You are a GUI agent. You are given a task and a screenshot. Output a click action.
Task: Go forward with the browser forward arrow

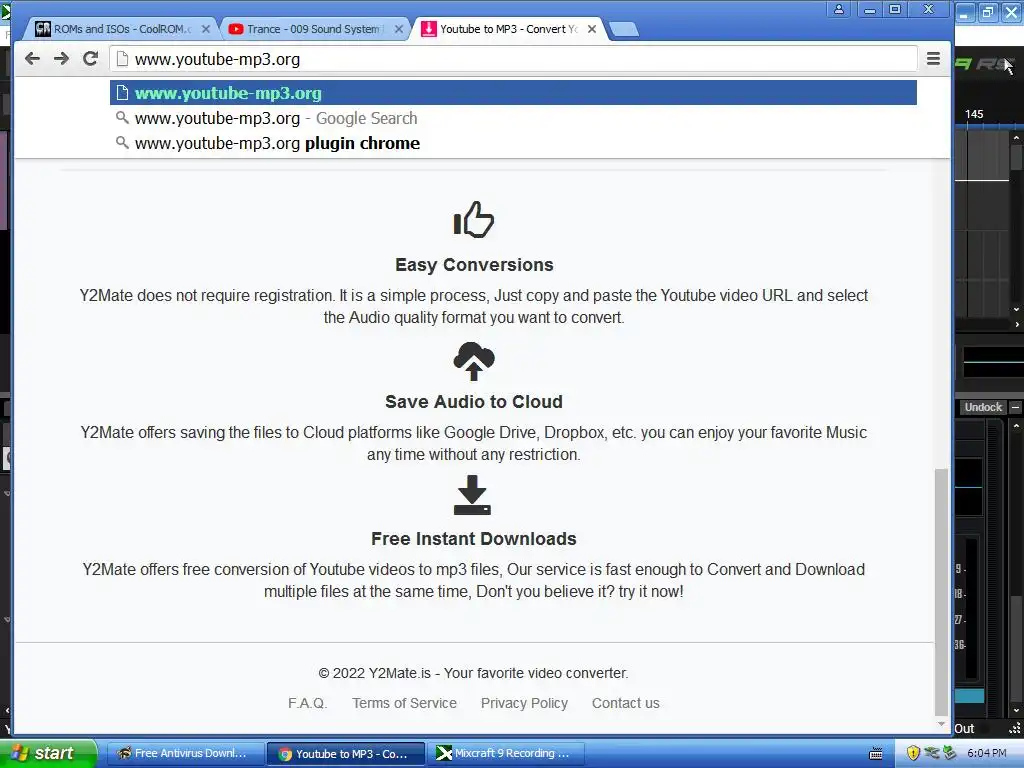coord(61,59)
